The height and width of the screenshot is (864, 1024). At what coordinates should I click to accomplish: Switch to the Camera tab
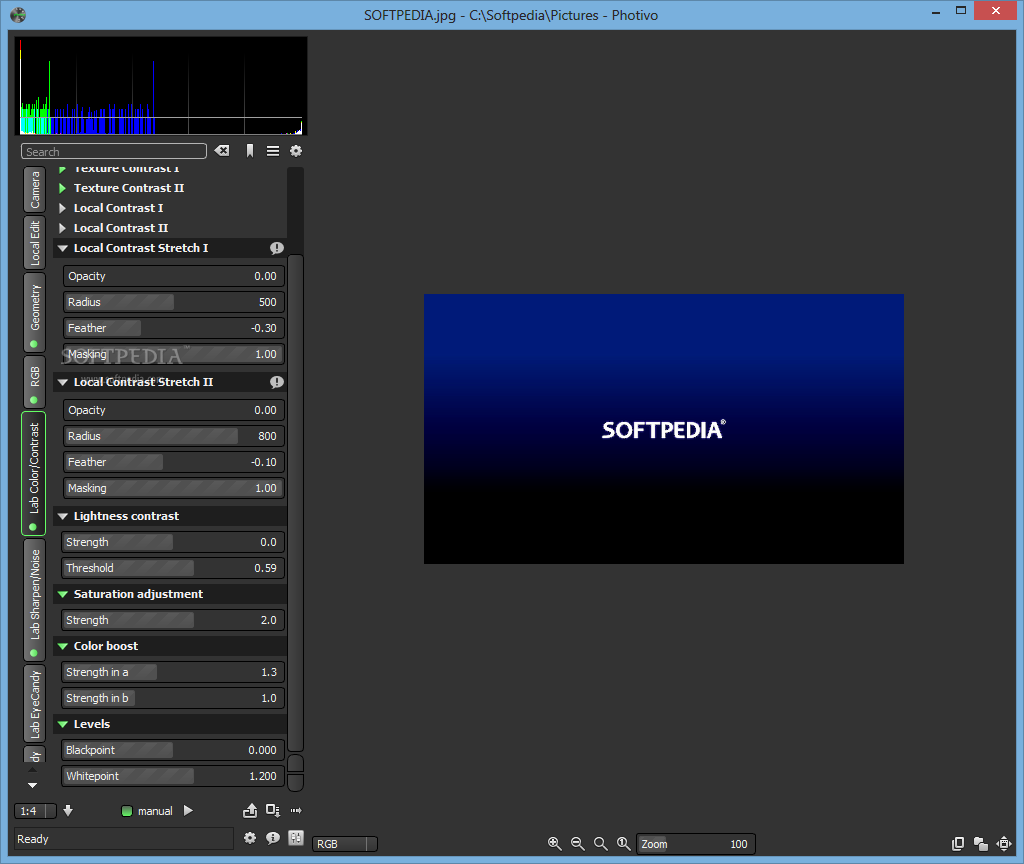coord(35,190)
